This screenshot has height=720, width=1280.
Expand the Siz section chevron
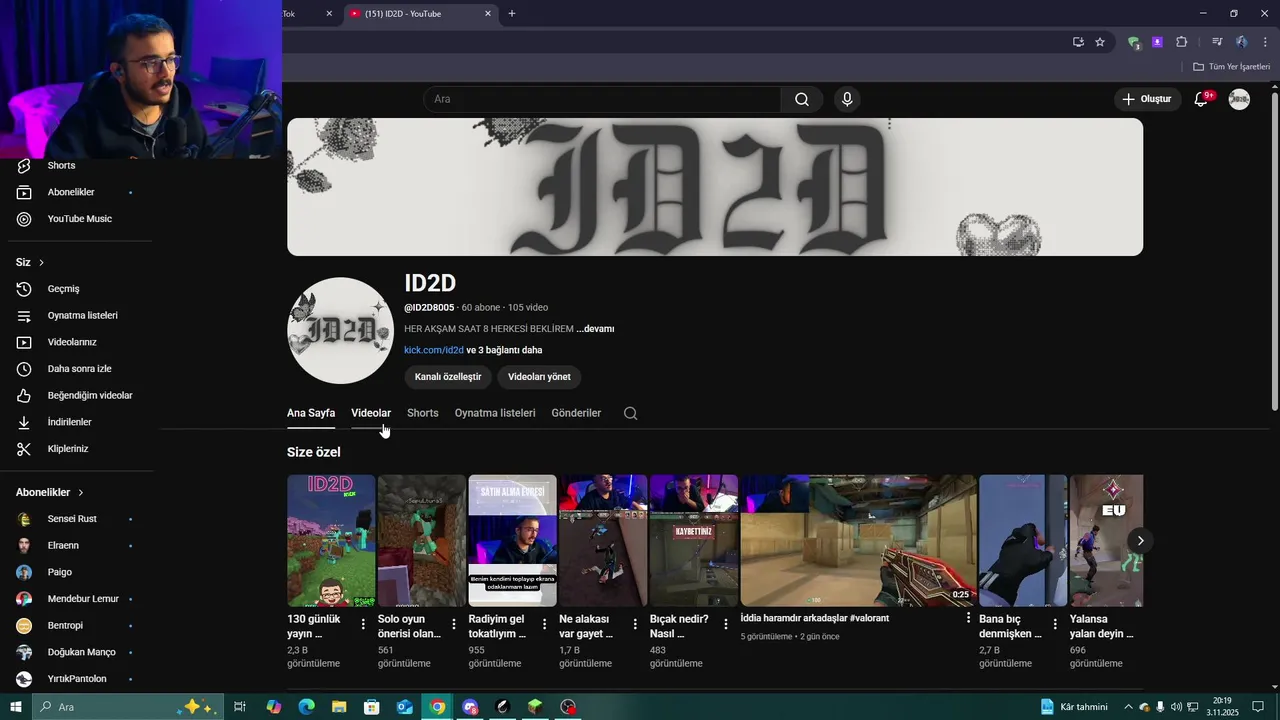click(41, 263)
